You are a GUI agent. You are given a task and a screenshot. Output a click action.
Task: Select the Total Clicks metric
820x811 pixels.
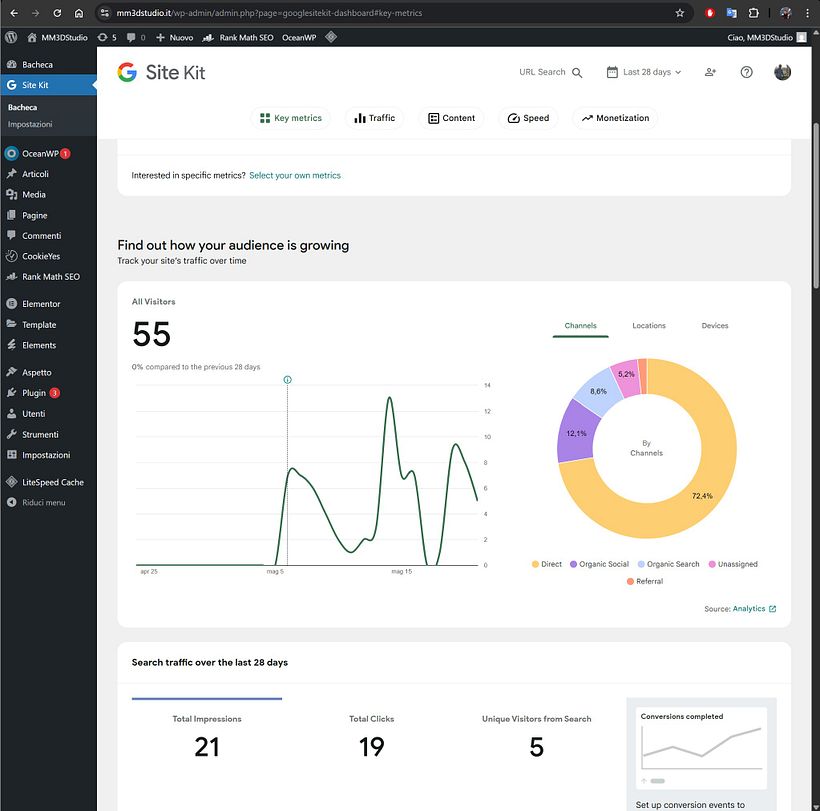pyautogui.click(x=371, y=737)
